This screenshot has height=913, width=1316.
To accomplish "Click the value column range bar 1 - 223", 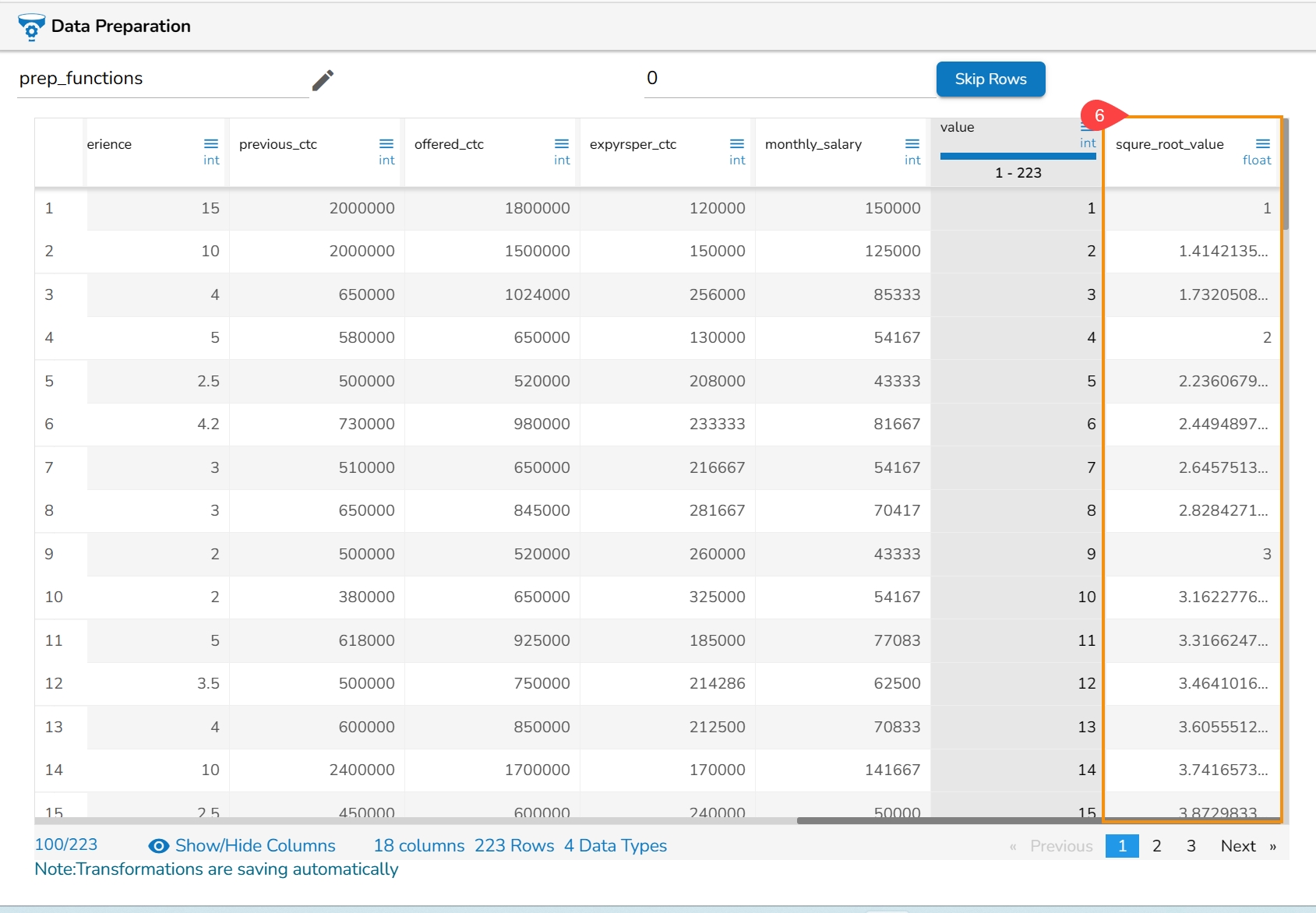I will (1018, 157).
